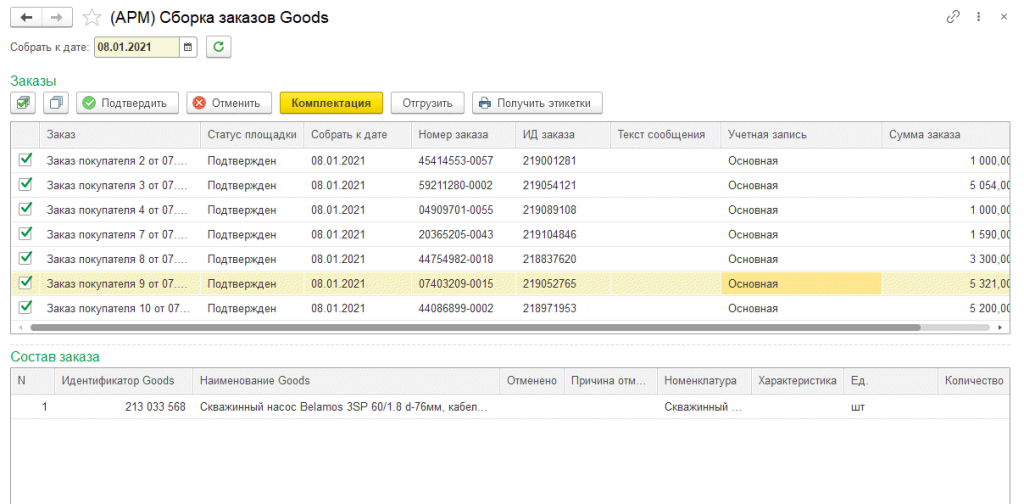Open the calendar picker for the date field
Image resolution: width=1024 pixels, height=504 pixels.
coord(188,47)
